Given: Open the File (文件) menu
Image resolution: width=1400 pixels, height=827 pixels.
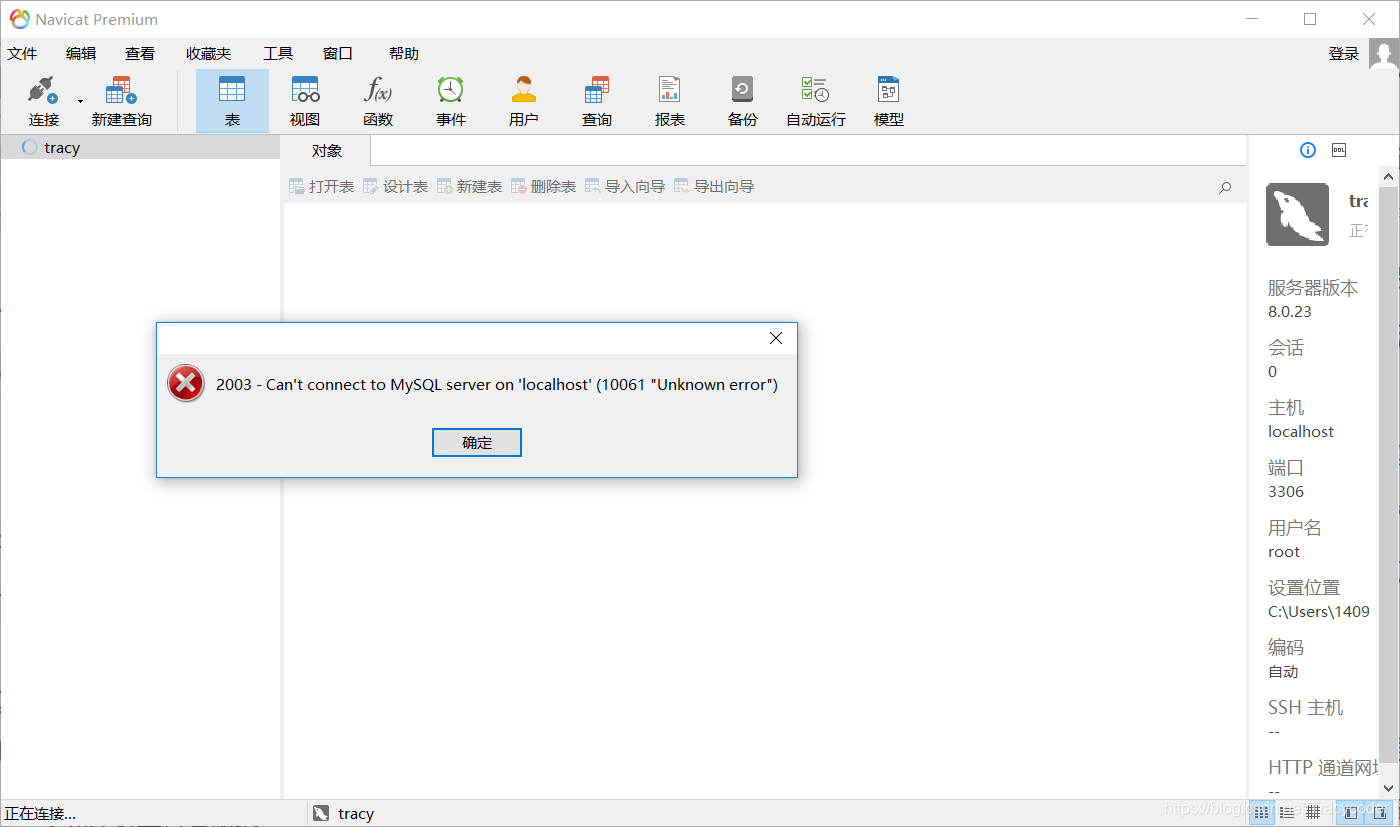Looking at the screenshot, I should pos(22,54).
